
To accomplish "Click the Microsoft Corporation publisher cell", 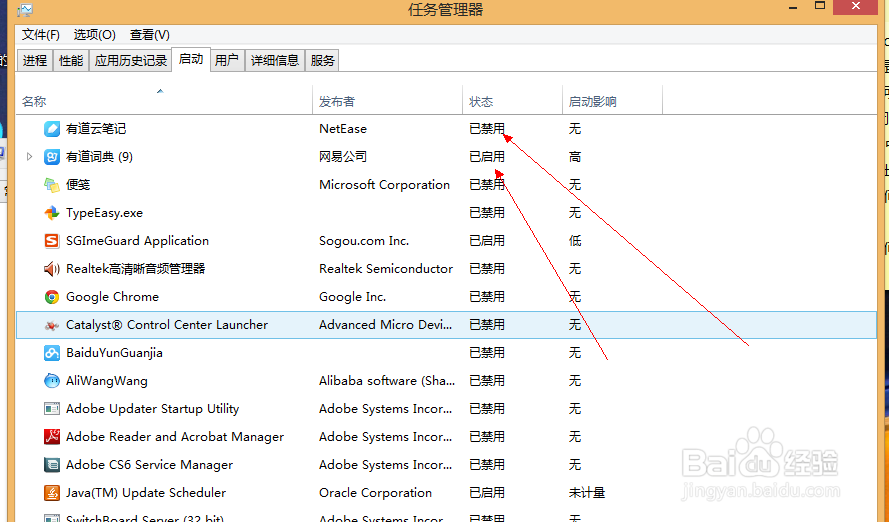I will click(384, 185).
